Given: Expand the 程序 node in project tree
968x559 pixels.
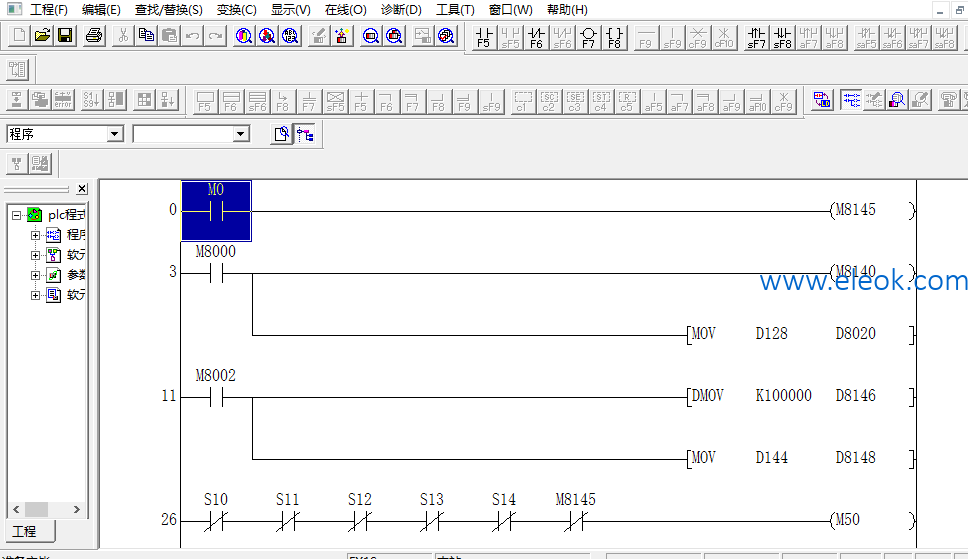Looking at the screenshot, I should 36,235.
